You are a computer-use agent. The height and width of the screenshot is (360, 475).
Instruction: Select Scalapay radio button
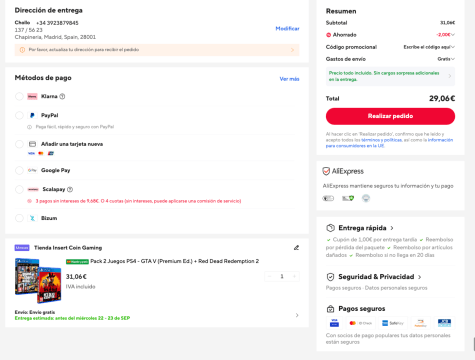19,189
